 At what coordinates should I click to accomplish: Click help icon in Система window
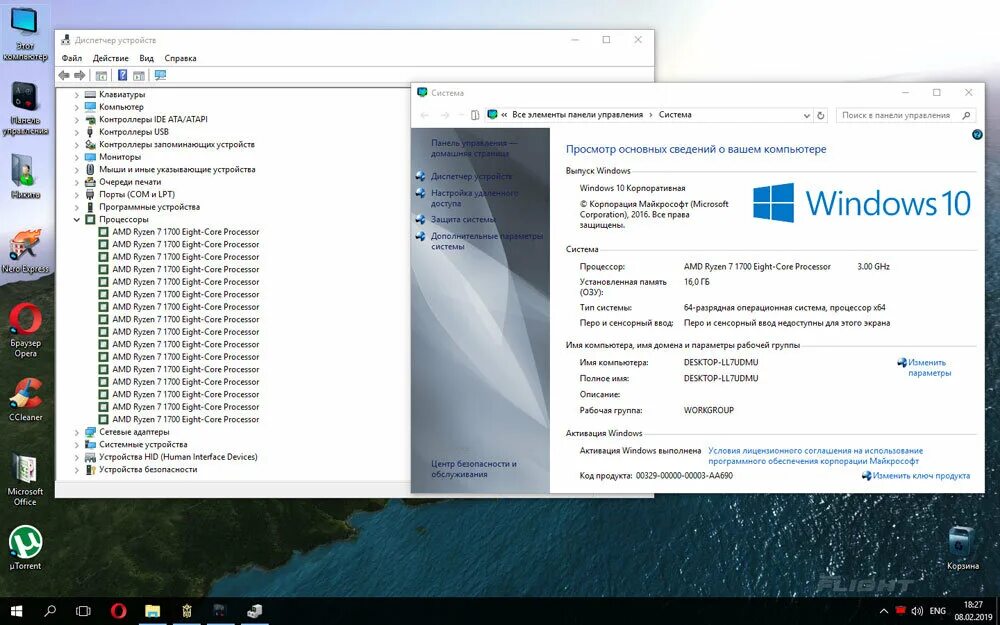977,135
